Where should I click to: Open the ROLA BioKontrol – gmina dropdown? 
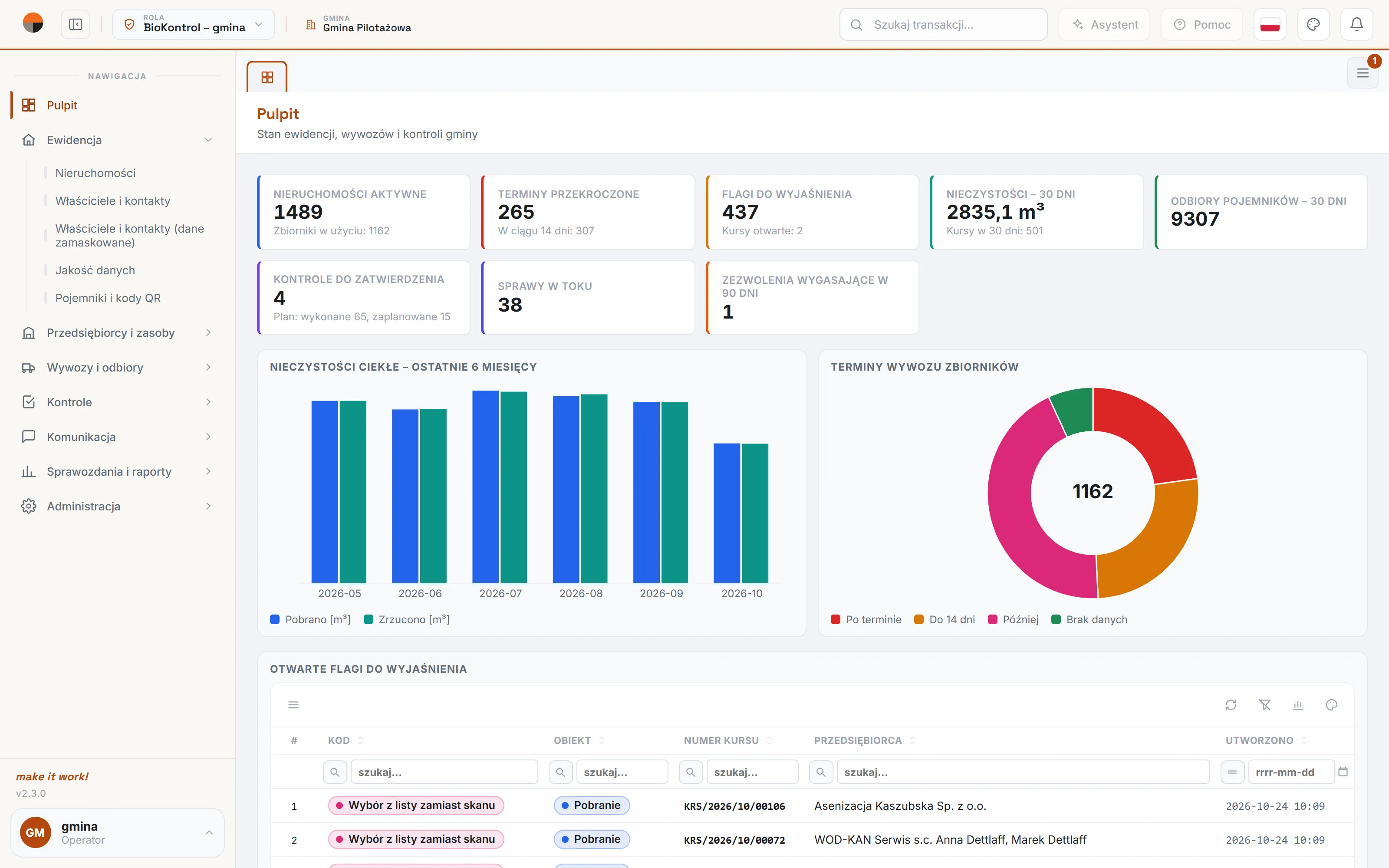click(194, 25)
